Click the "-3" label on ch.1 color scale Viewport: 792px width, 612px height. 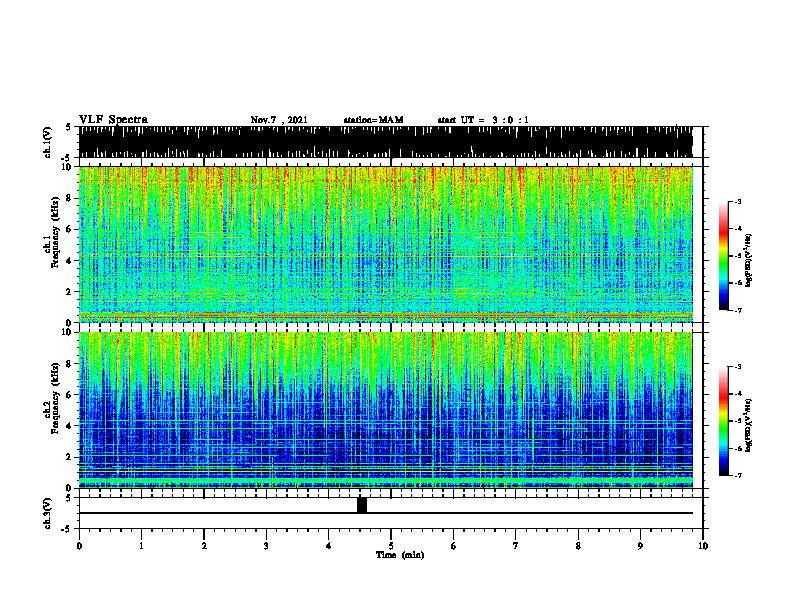tap(738, 201)
